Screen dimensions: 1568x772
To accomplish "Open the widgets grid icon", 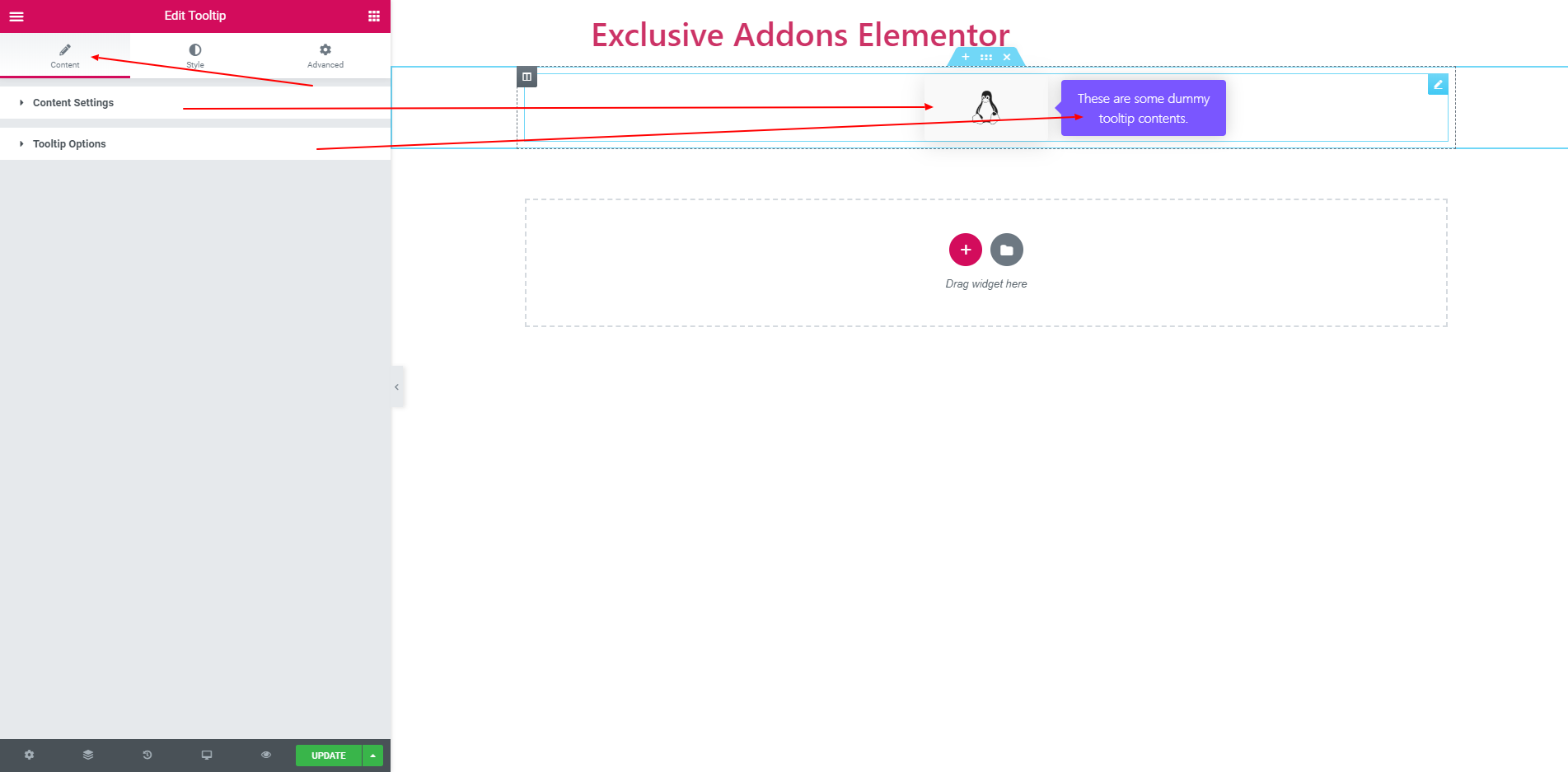I will (374, 16).
